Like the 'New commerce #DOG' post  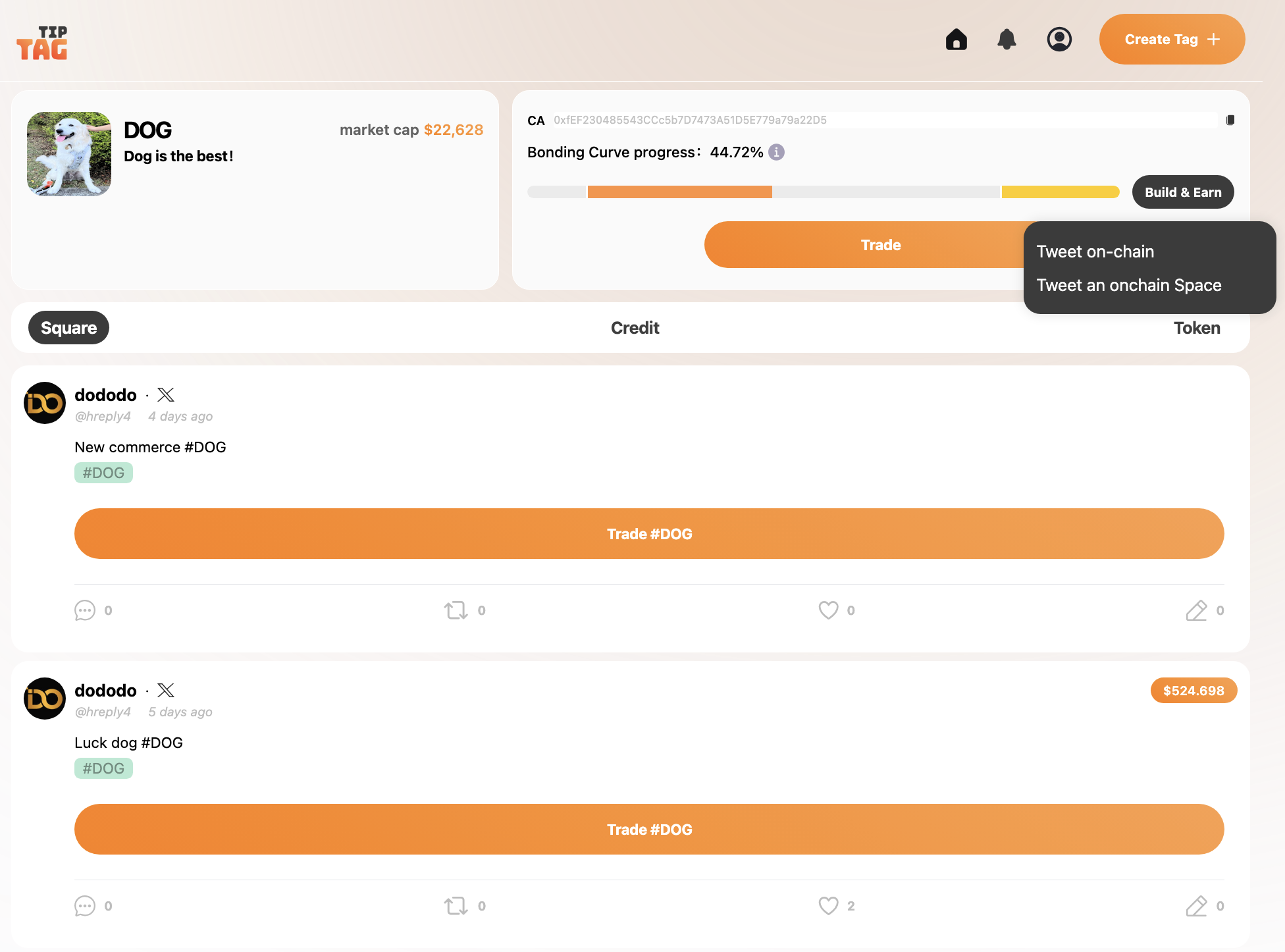828,610
